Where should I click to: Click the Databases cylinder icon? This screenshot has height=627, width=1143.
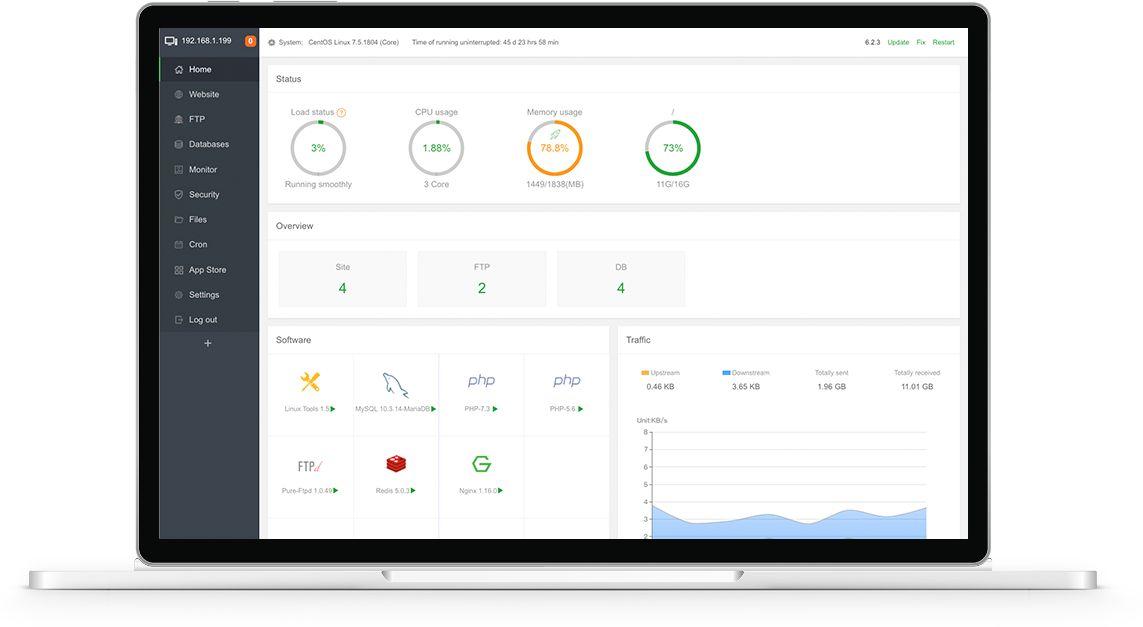179,144
